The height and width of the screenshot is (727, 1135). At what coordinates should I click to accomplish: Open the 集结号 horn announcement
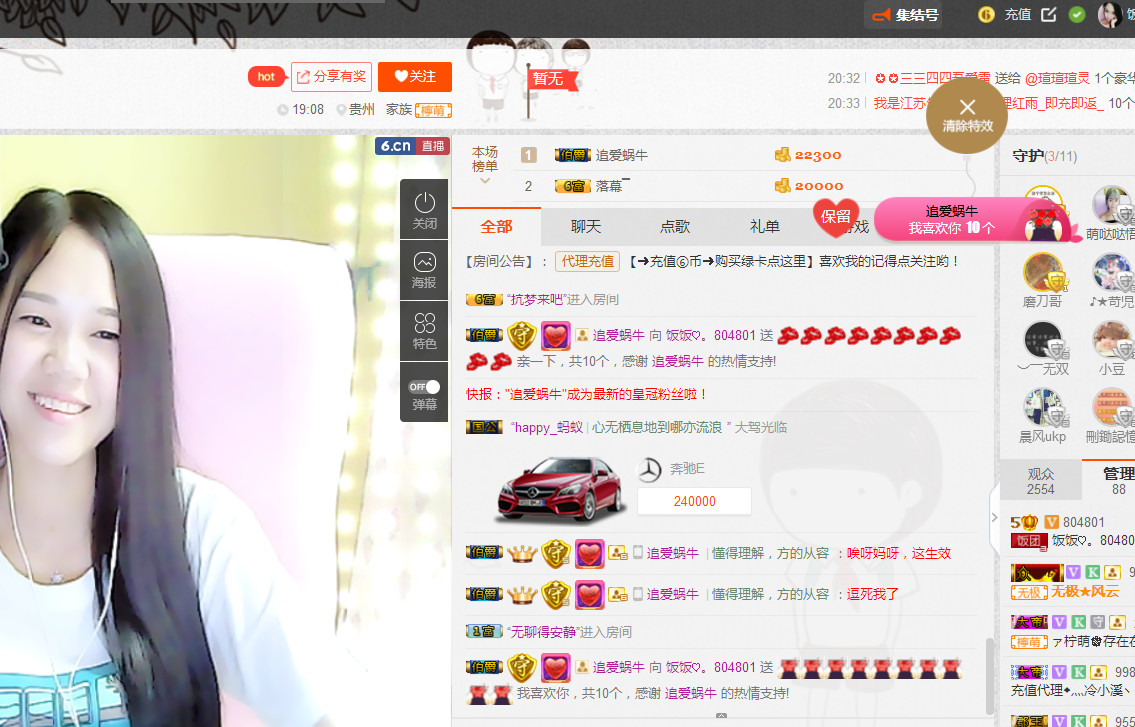(x=906, y=15)
